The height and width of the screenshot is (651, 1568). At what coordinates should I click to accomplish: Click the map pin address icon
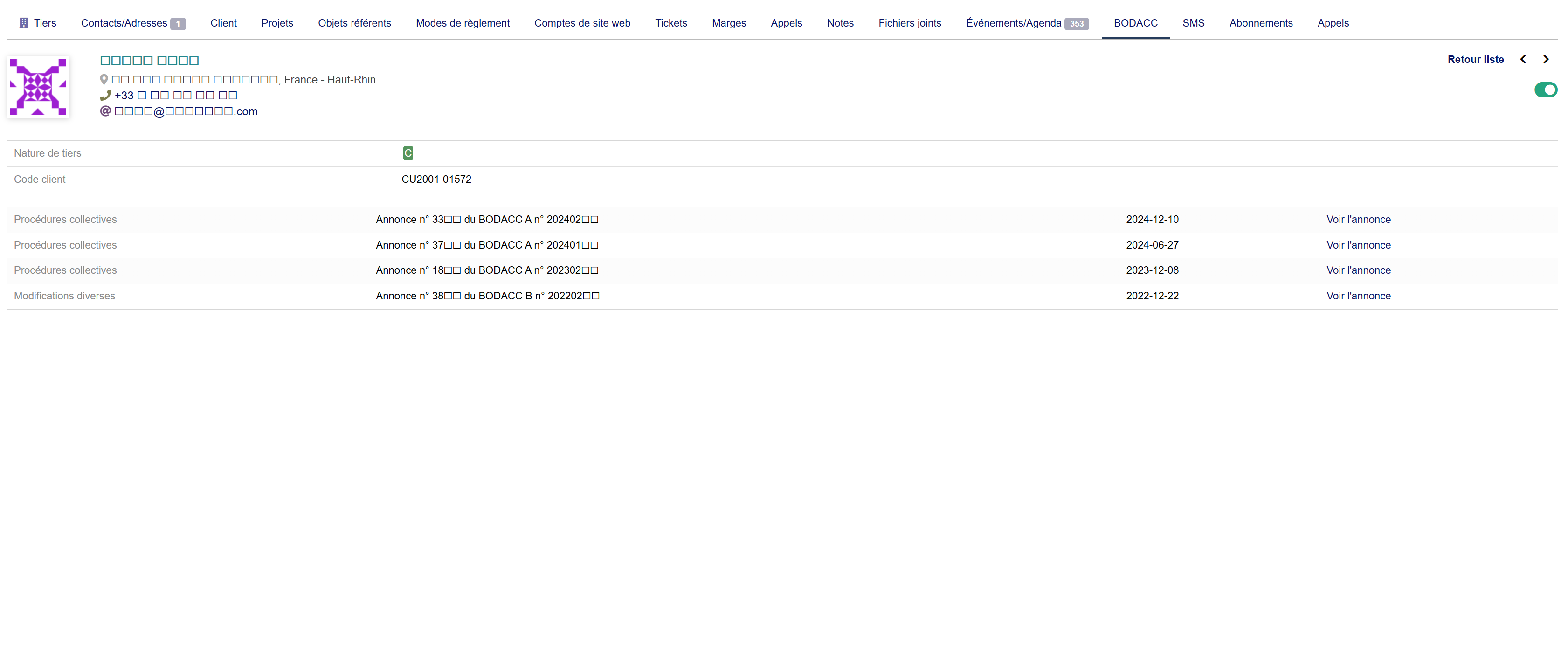[104, 80]
